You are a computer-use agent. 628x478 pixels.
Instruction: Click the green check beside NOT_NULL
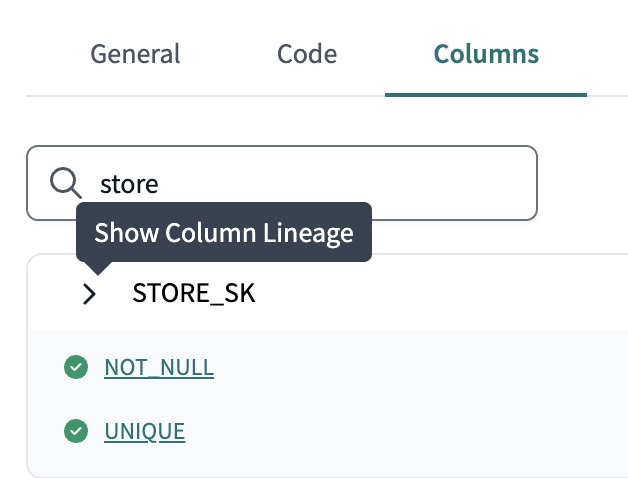coord(75,368)
